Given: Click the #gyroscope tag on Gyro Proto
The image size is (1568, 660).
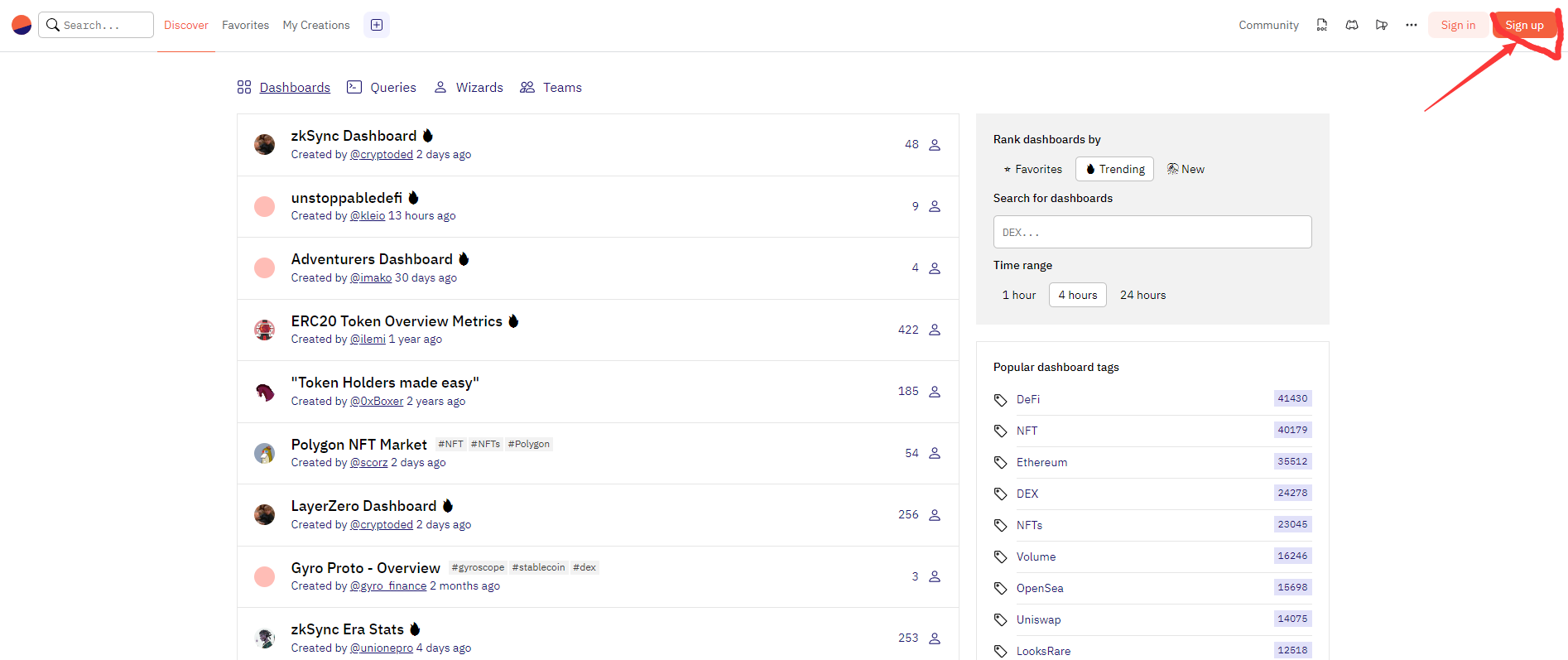Looking at the screenshot, I should tap(478, 567).
